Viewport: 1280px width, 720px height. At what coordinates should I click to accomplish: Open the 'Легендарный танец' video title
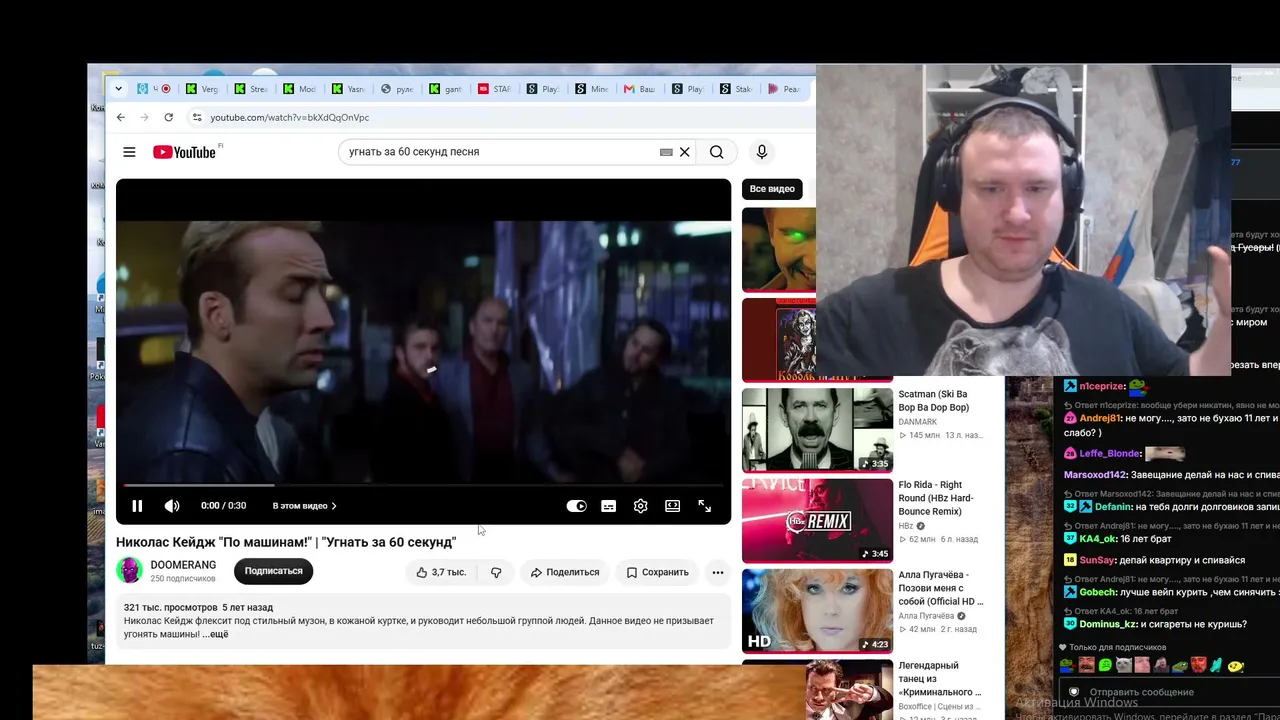(x=939, y=678)
